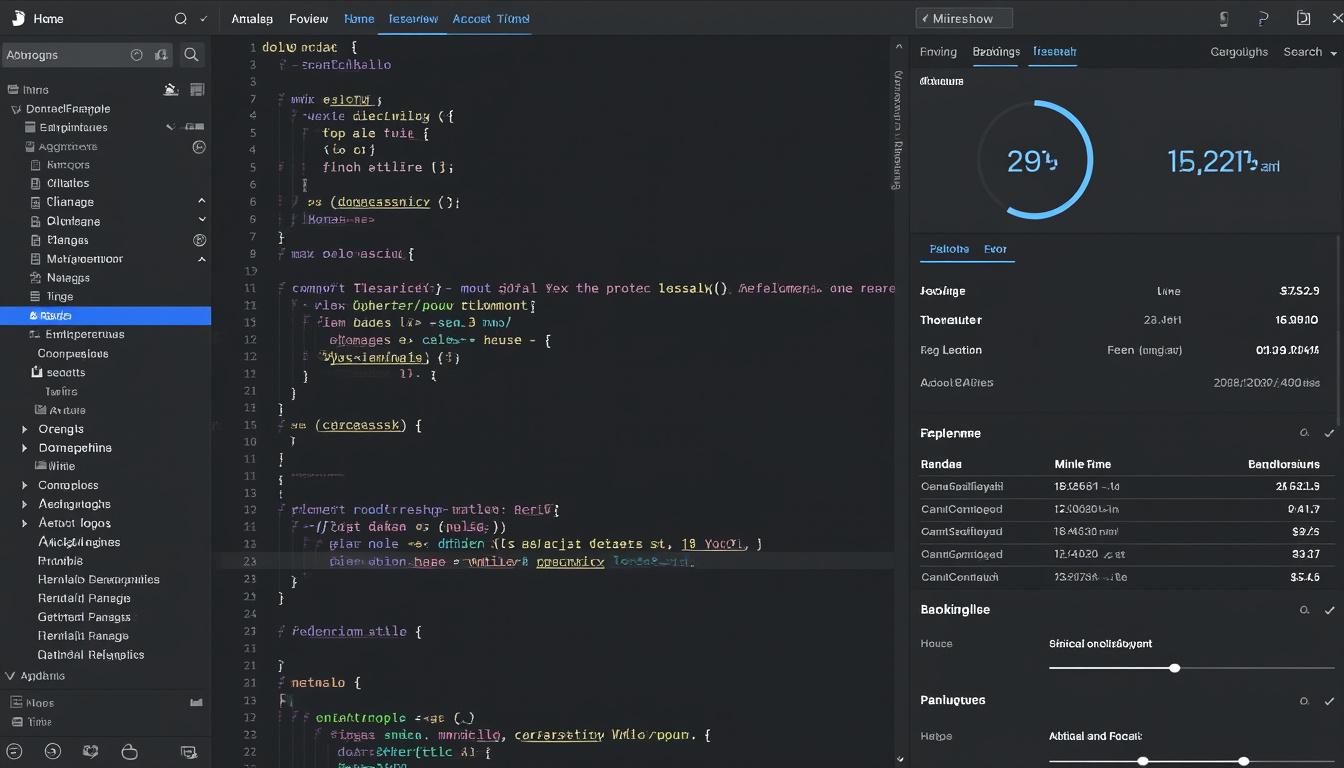Click the Randas column header
Image resolution: width=1344 pixels, height=768 pixels.
point(941,464)
